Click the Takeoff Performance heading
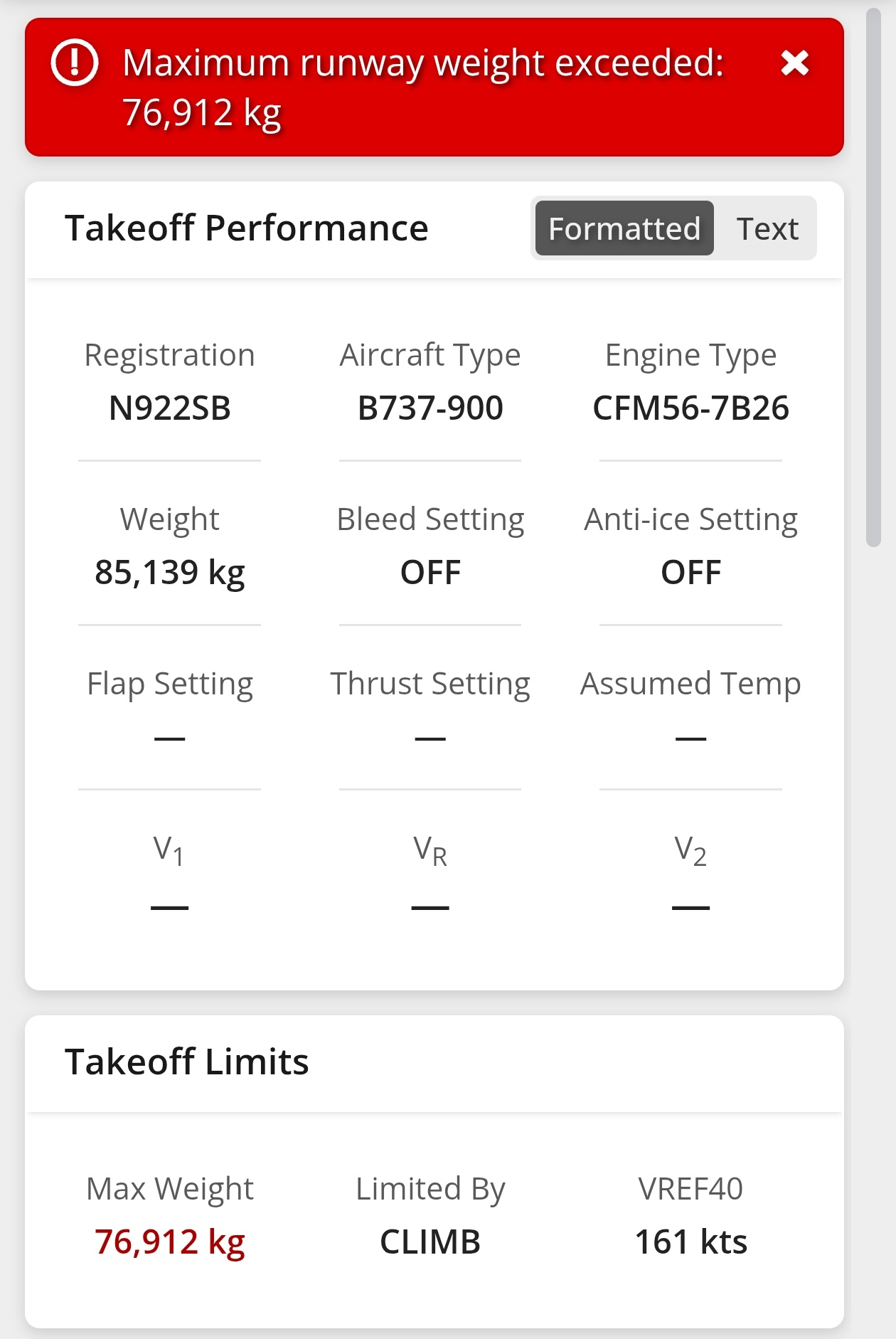Image resolution: width=896 pixels, height=1339 pixels. [x=246, y=228]
